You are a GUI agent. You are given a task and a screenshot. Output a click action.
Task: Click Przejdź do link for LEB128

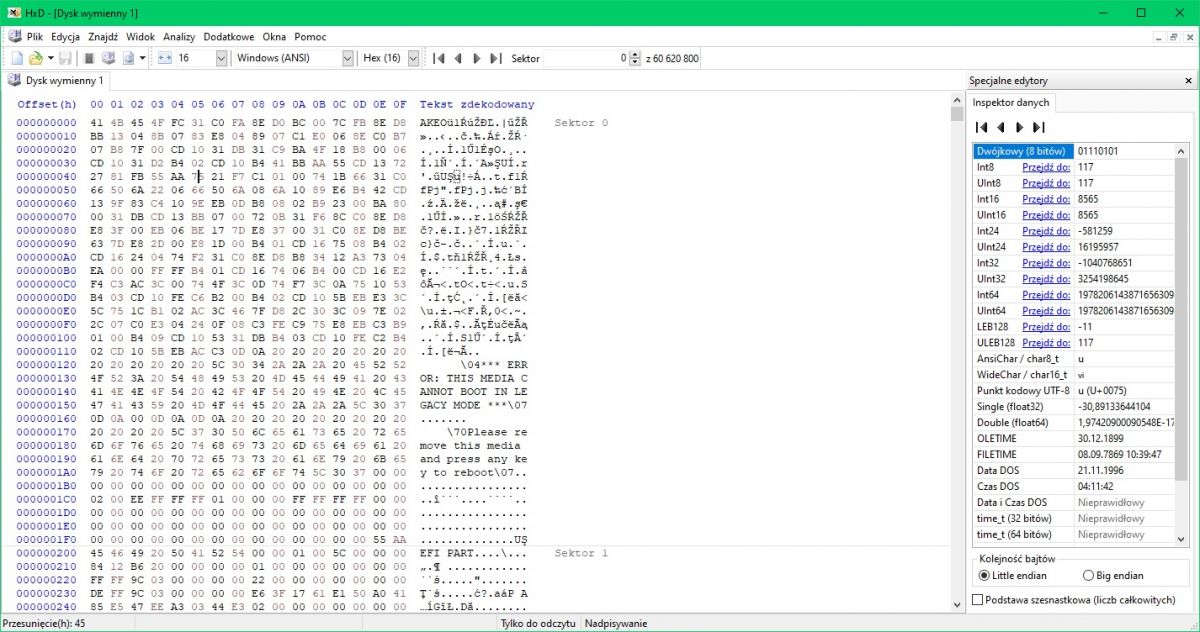pyautogui.click(x=1046, y=327)
